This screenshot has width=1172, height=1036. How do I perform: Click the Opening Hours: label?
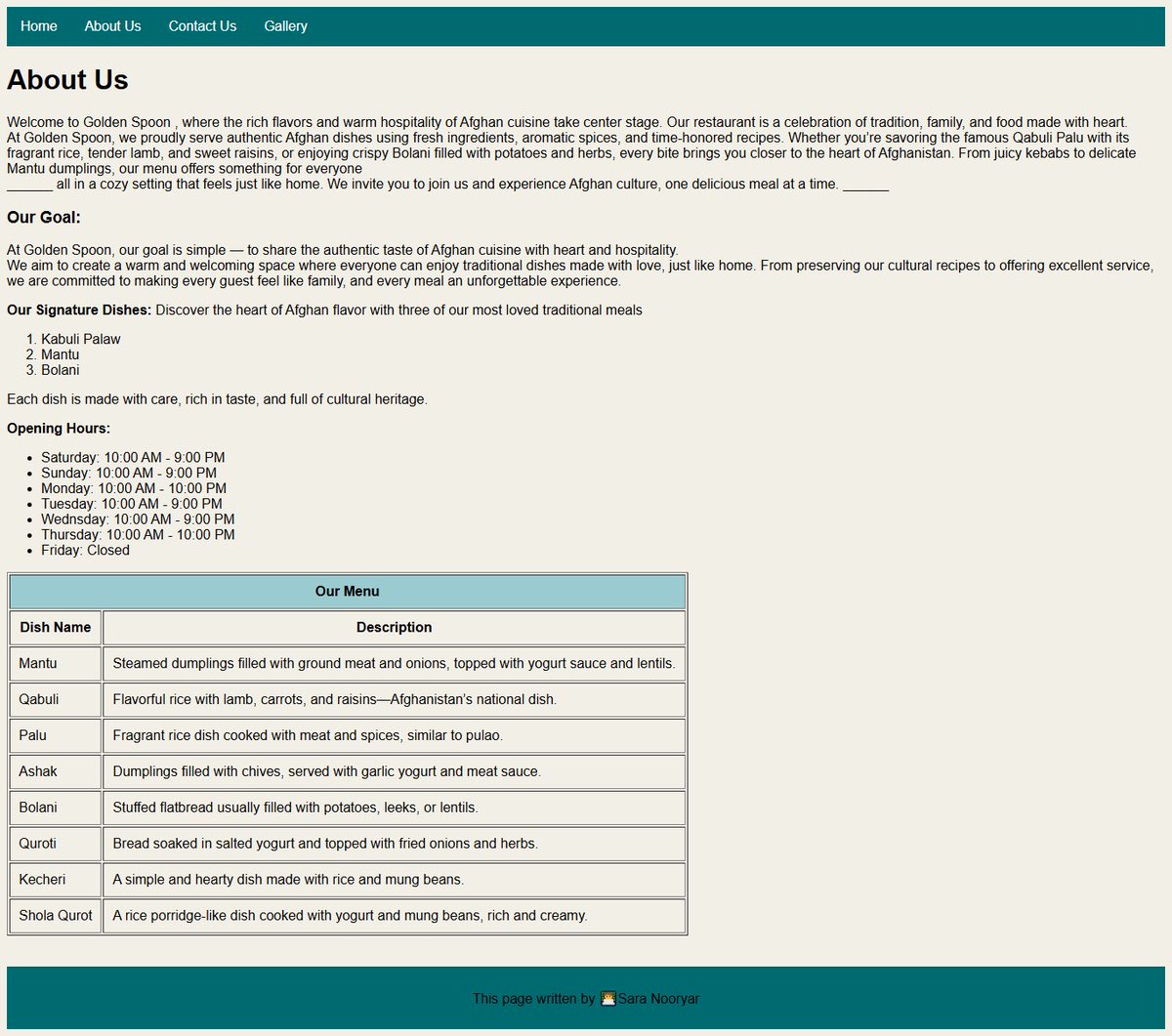point(59,429)
